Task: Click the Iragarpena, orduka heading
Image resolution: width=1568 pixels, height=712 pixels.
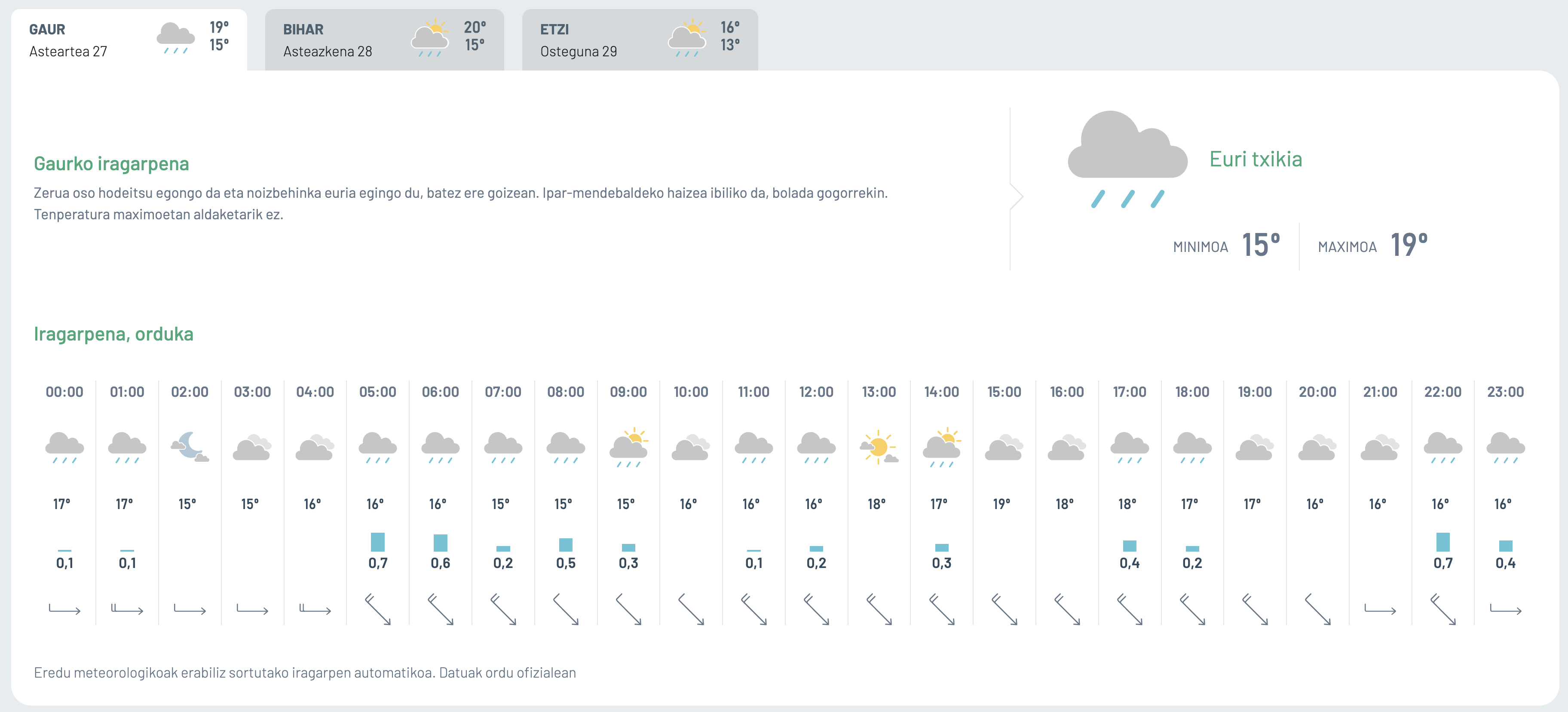Action: click(114, 334)
